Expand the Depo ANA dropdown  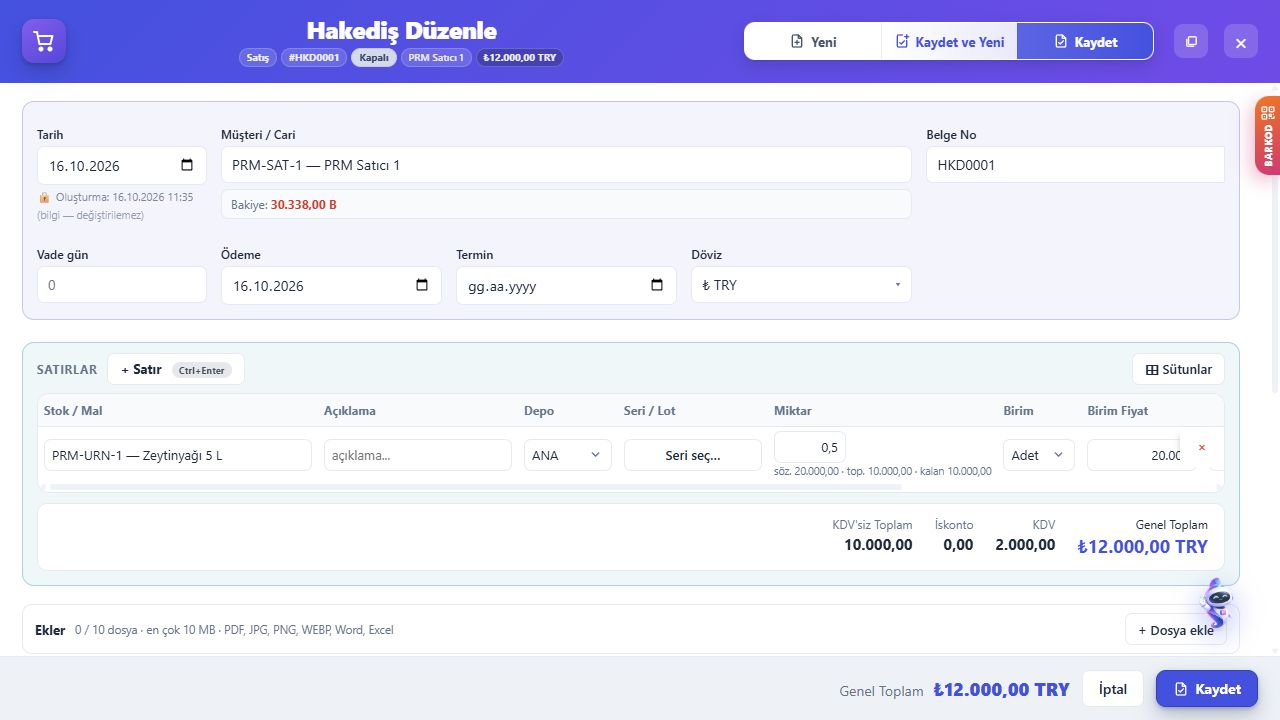568,455
